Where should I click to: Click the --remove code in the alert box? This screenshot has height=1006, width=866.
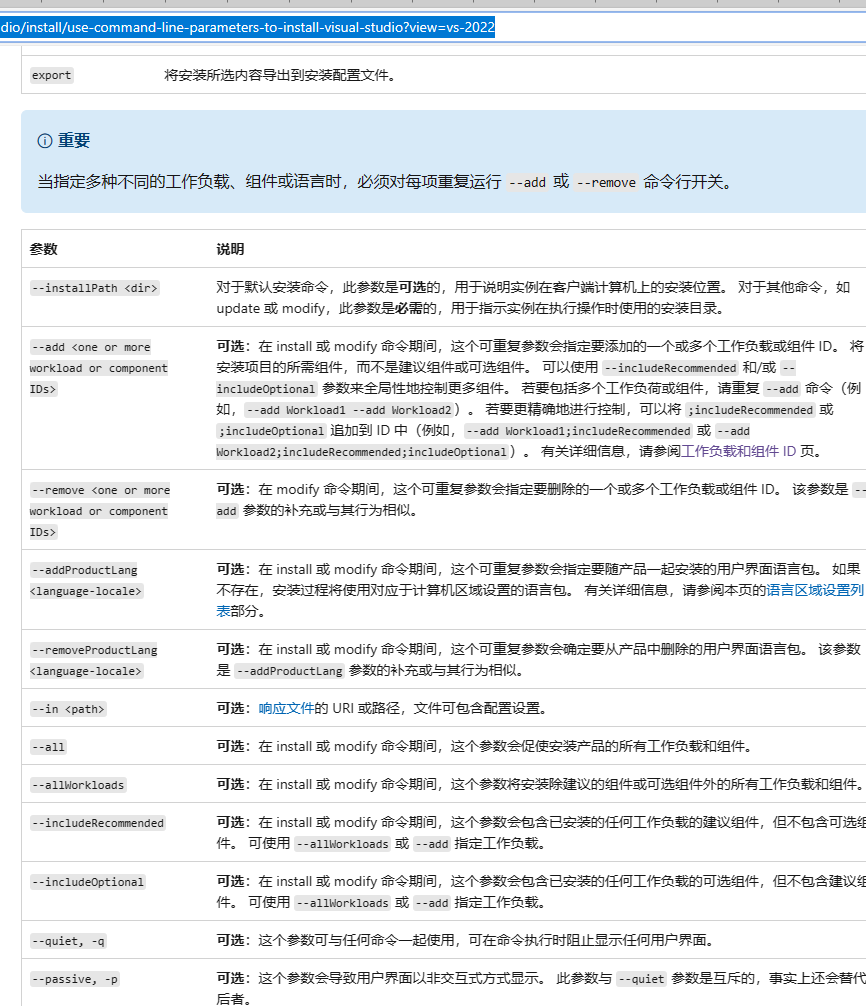pyautogui.click(x=606, y=183)
